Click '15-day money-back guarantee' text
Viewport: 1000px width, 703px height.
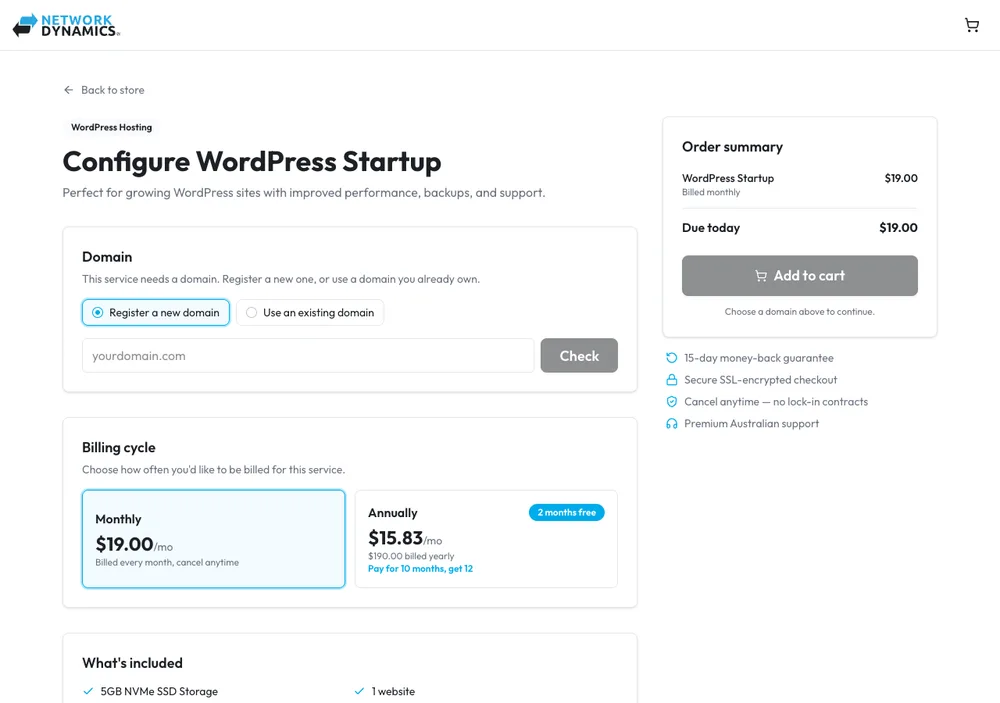[x=759, y=358]
